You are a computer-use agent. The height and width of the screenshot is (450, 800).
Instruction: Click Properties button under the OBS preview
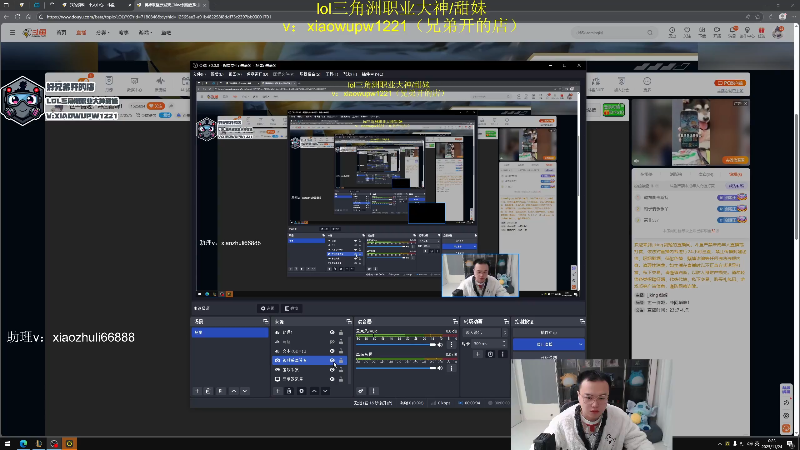click(267, 308)
